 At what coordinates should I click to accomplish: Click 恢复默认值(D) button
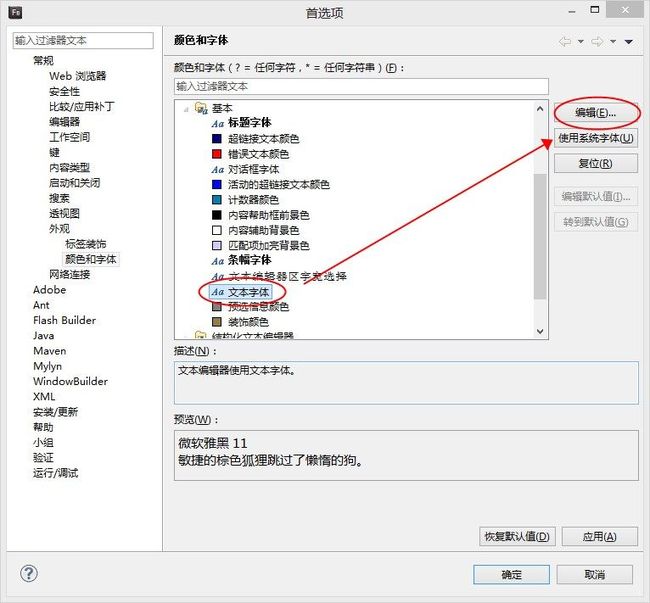click(517, 536)
